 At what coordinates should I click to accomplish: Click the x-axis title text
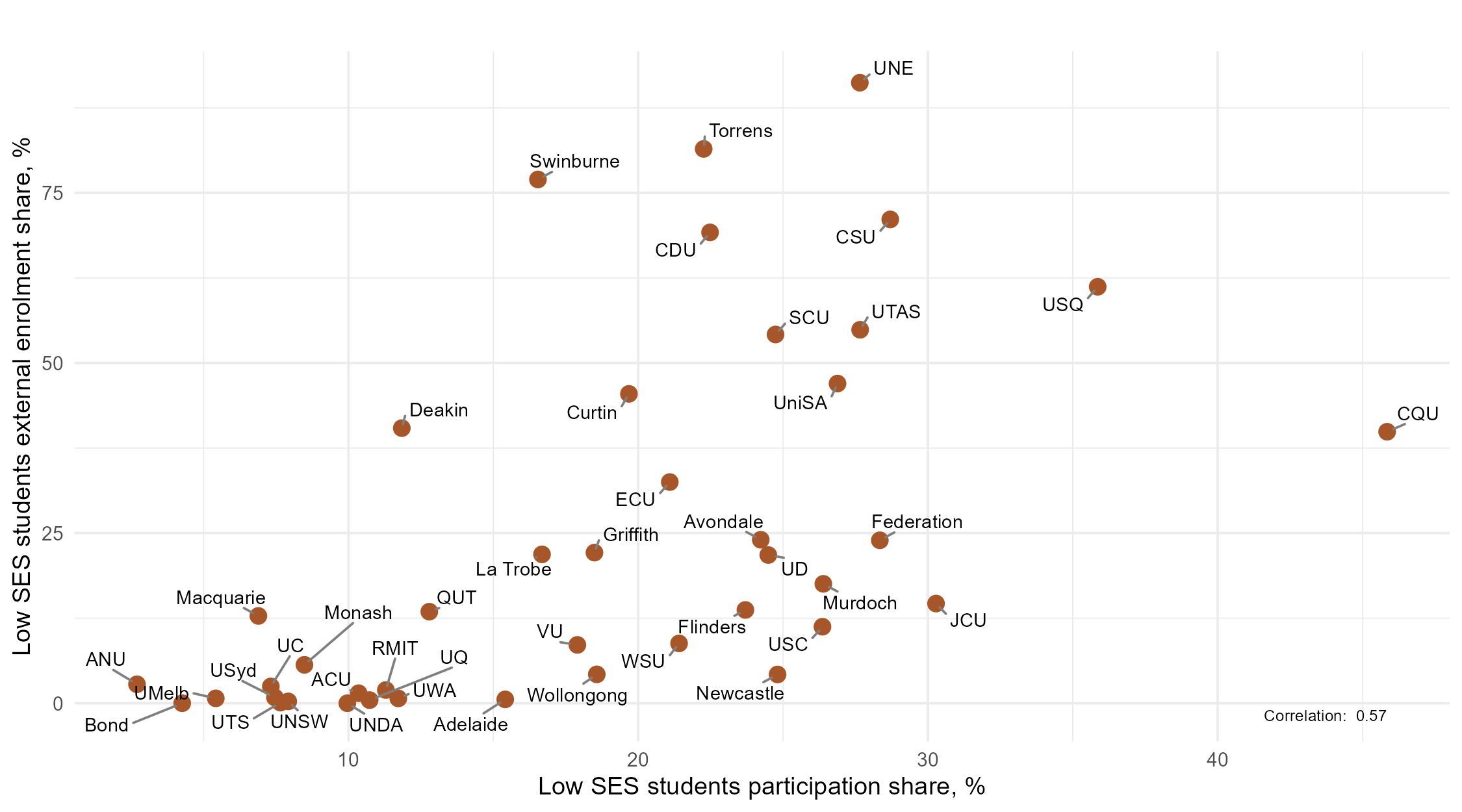pyautogui.click(x=762, y=787)
